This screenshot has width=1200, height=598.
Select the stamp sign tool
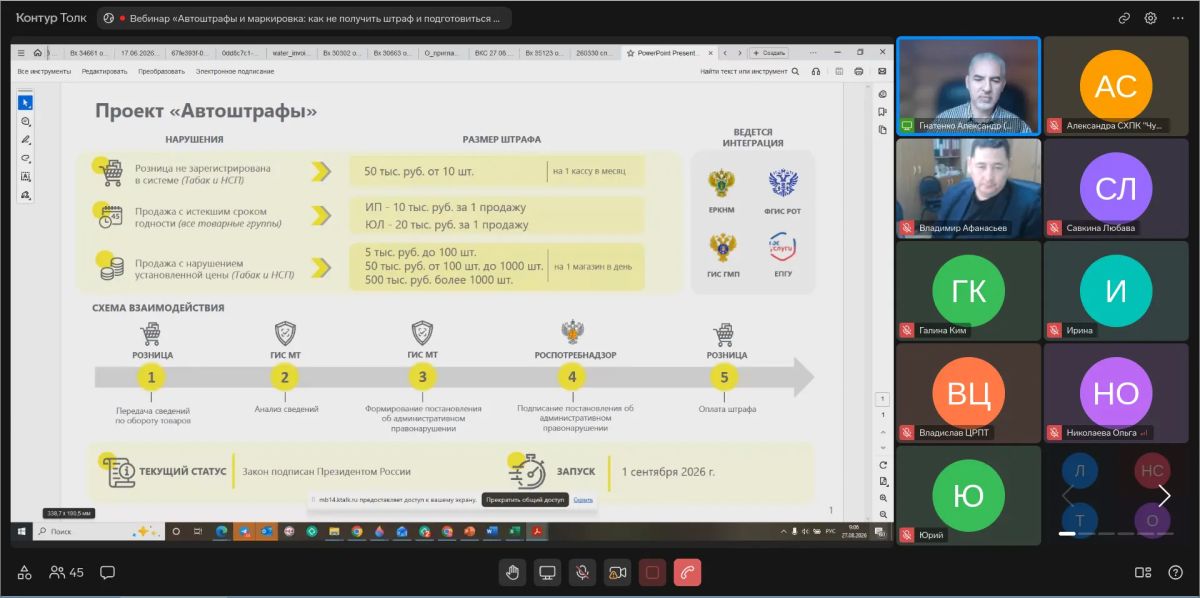pos(26,194)
